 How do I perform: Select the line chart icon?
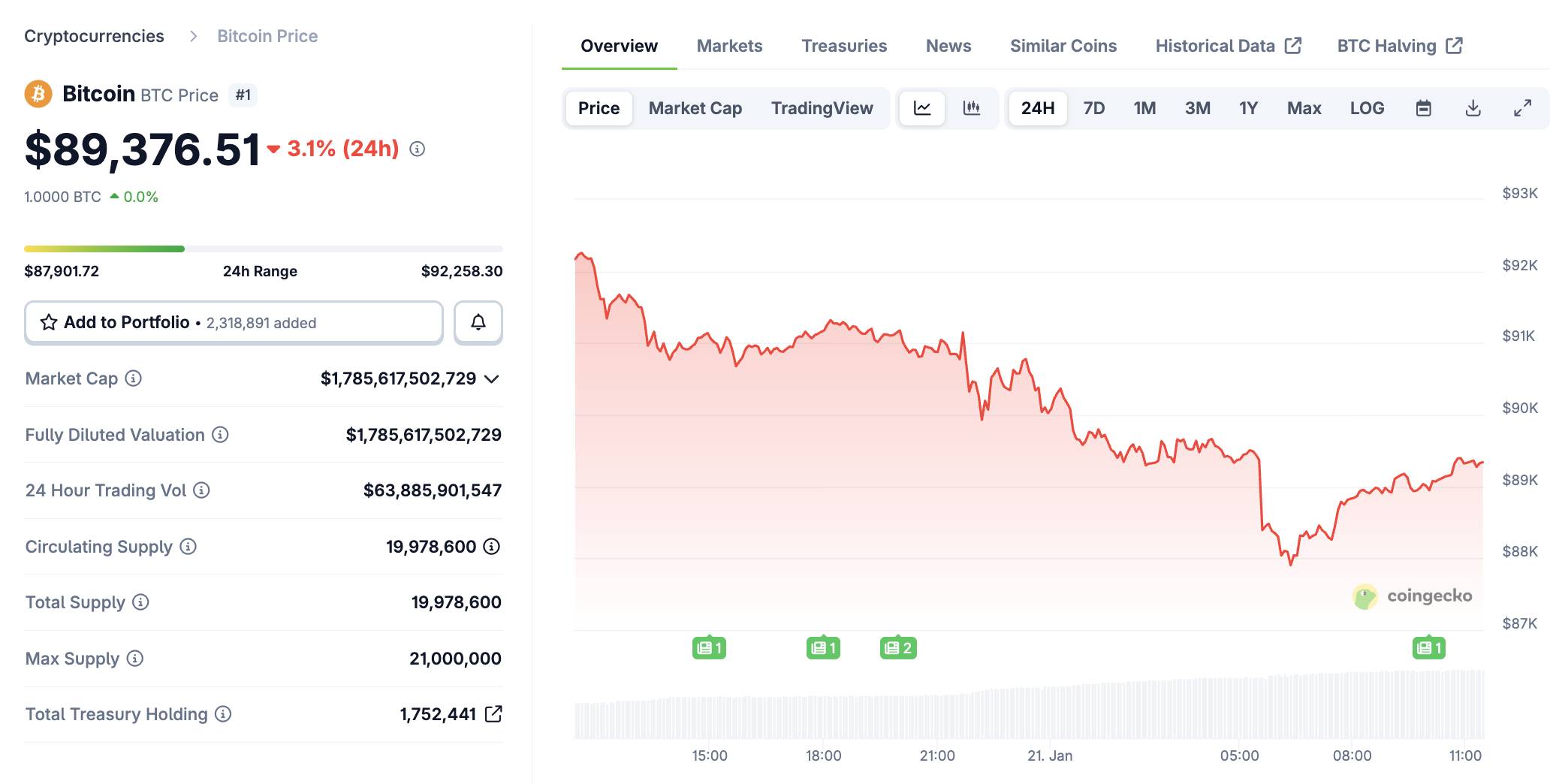(x=921, y=107)
